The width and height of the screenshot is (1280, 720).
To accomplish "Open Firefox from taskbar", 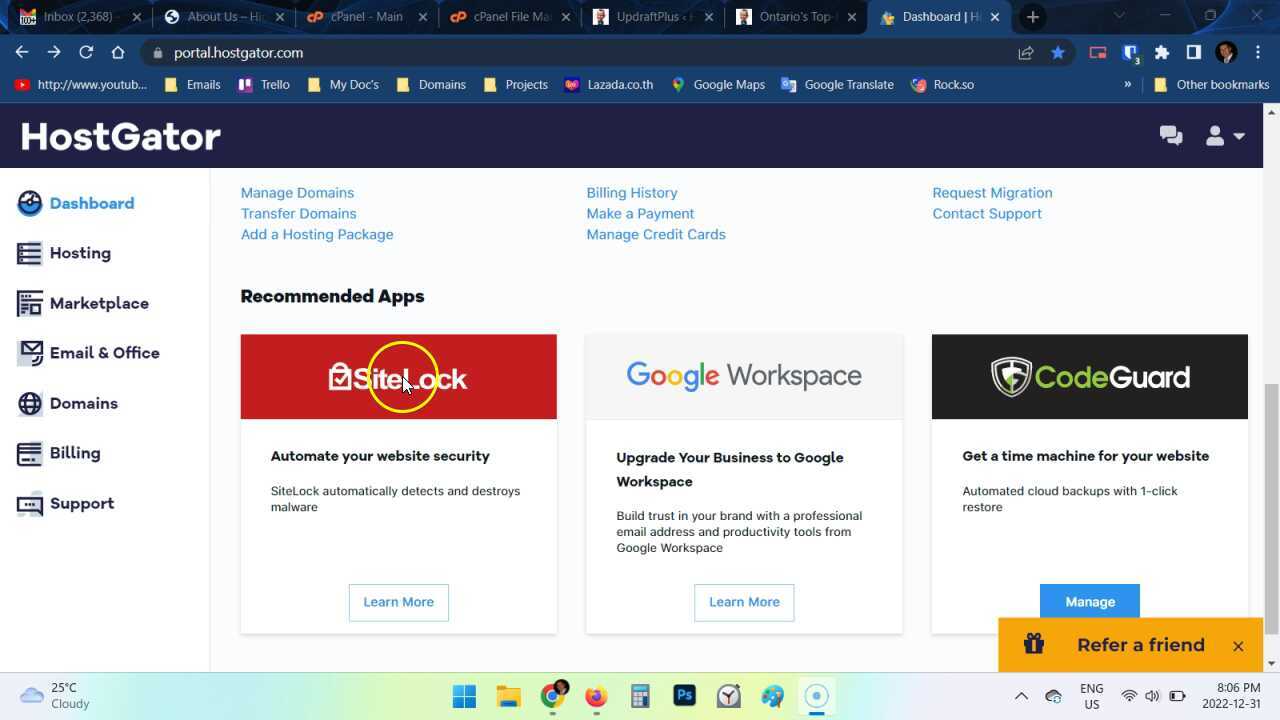I will [597, 696].
